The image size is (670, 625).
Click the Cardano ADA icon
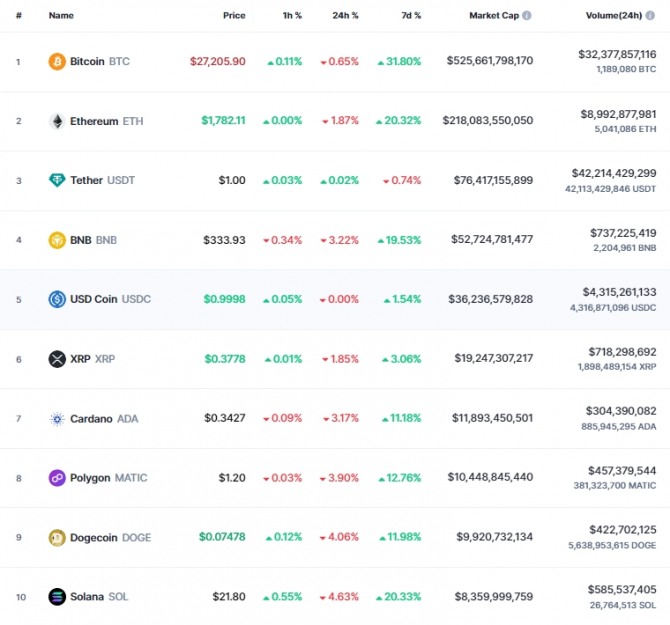pos(57,419)
